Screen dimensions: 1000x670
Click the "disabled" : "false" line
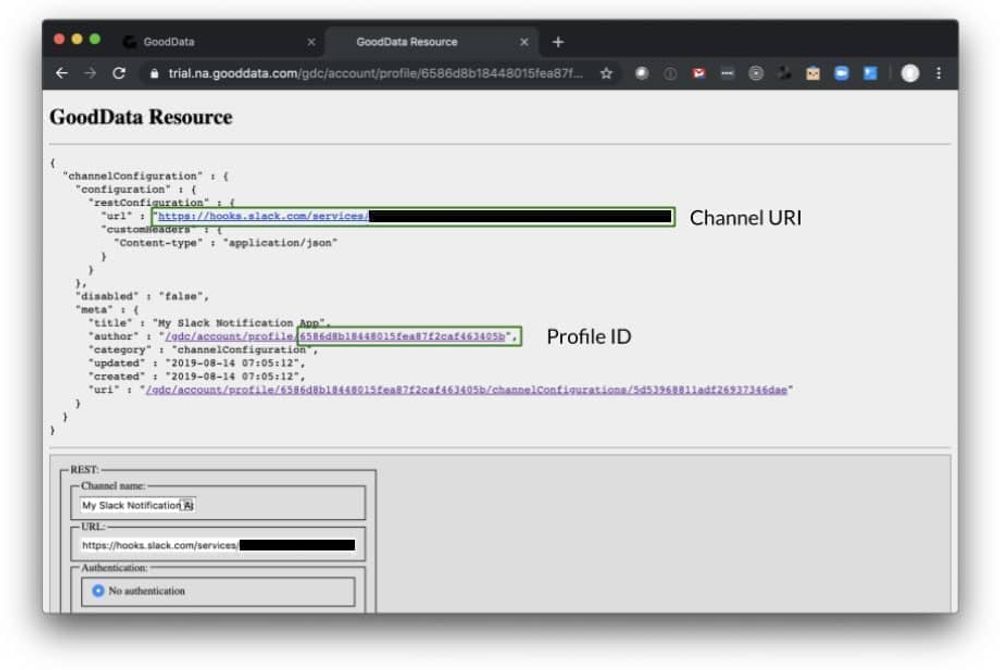coord(142,296)
